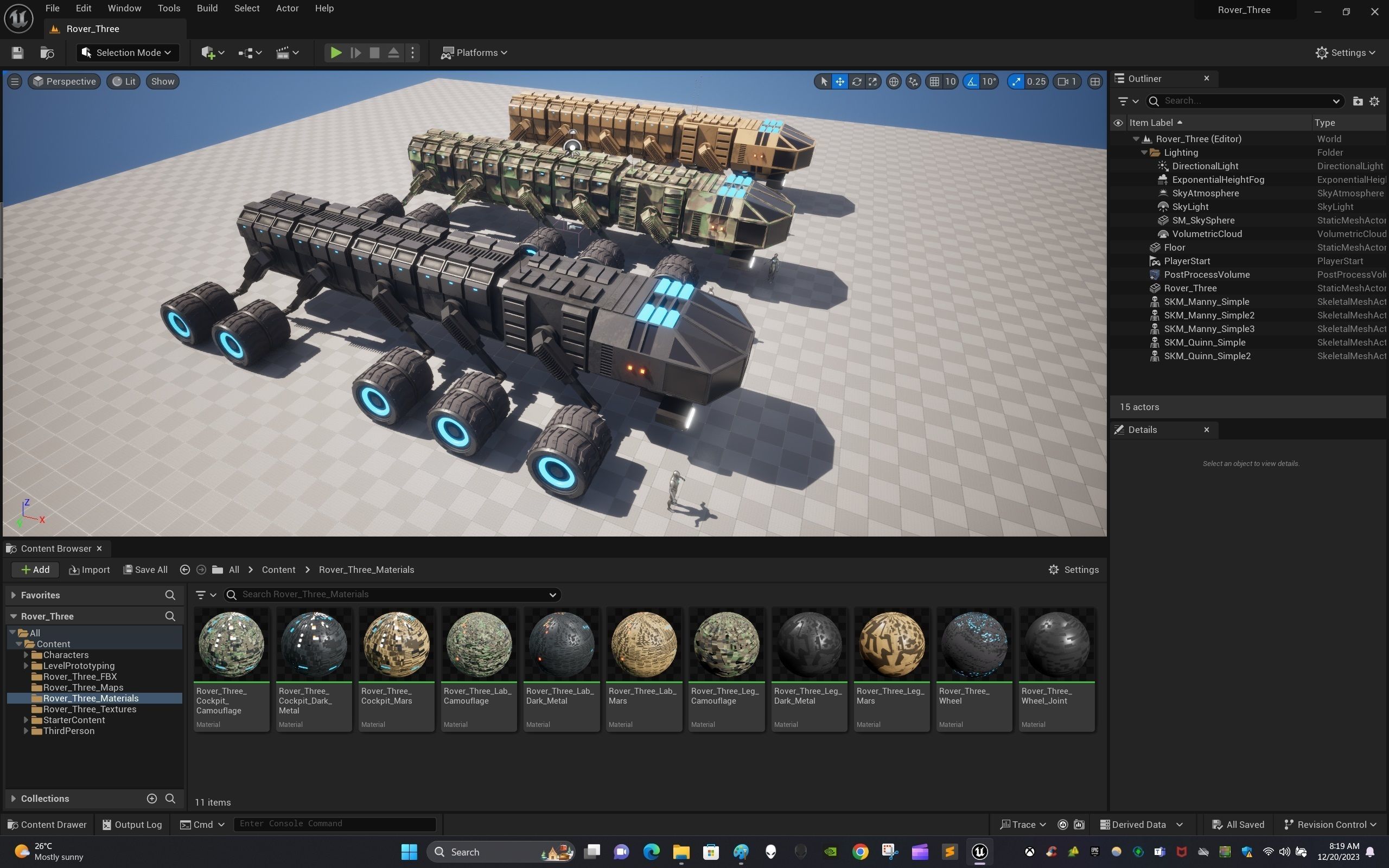
Task: Open the Actor menu
Action: [287, 8]
